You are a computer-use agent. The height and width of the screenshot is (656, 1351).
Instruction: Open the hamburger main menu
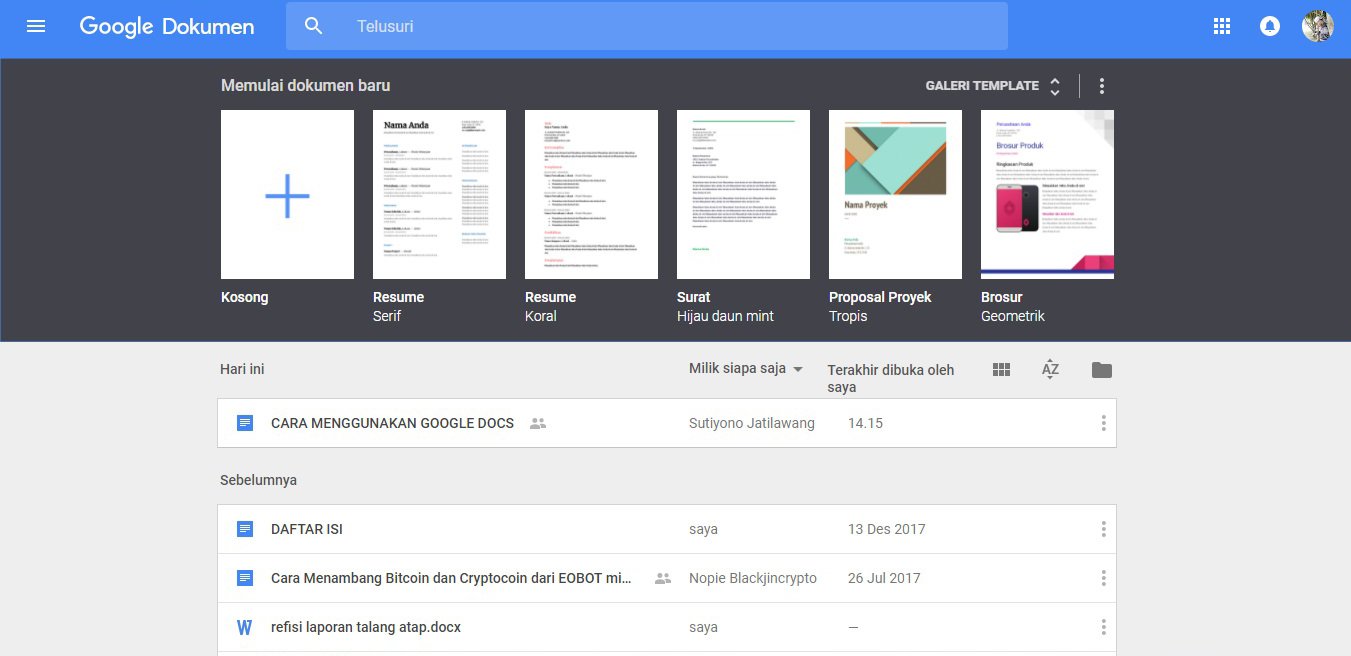[x=36, y=26]
